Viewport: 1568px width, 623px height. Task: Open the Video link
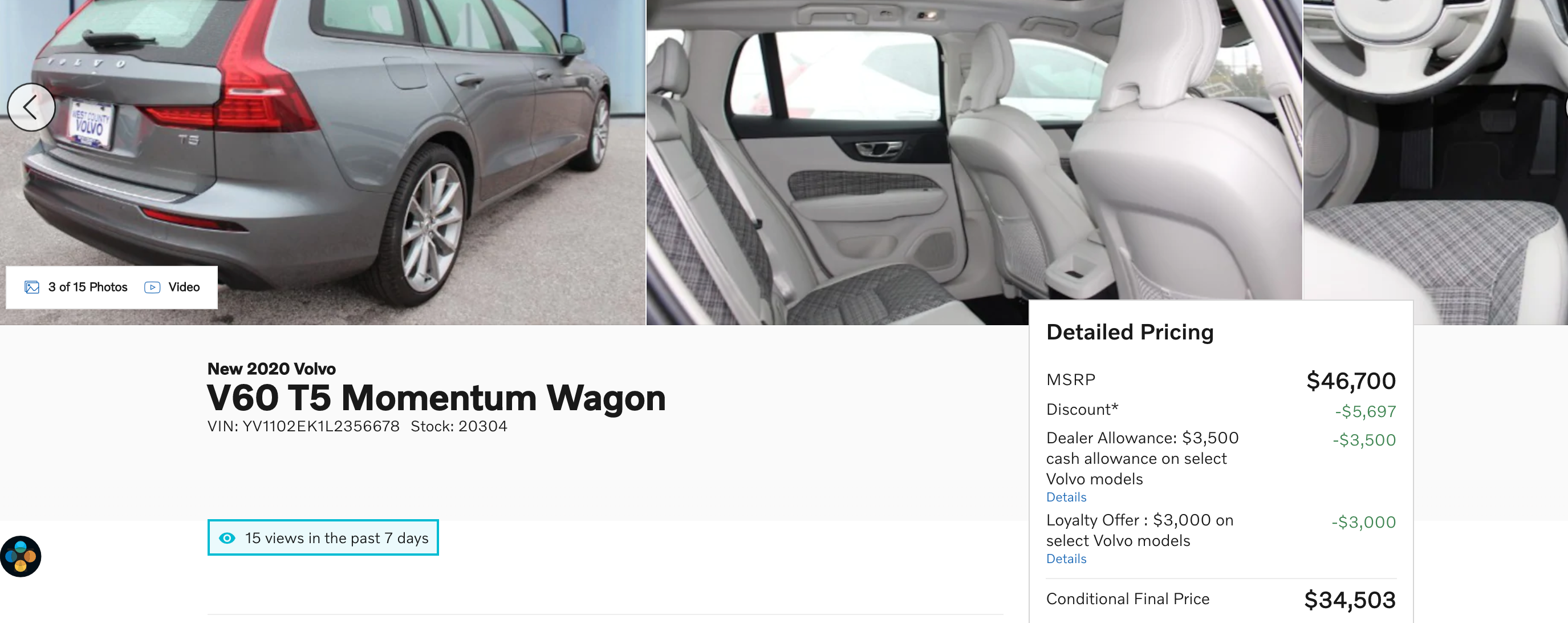(x=184, y=287)
